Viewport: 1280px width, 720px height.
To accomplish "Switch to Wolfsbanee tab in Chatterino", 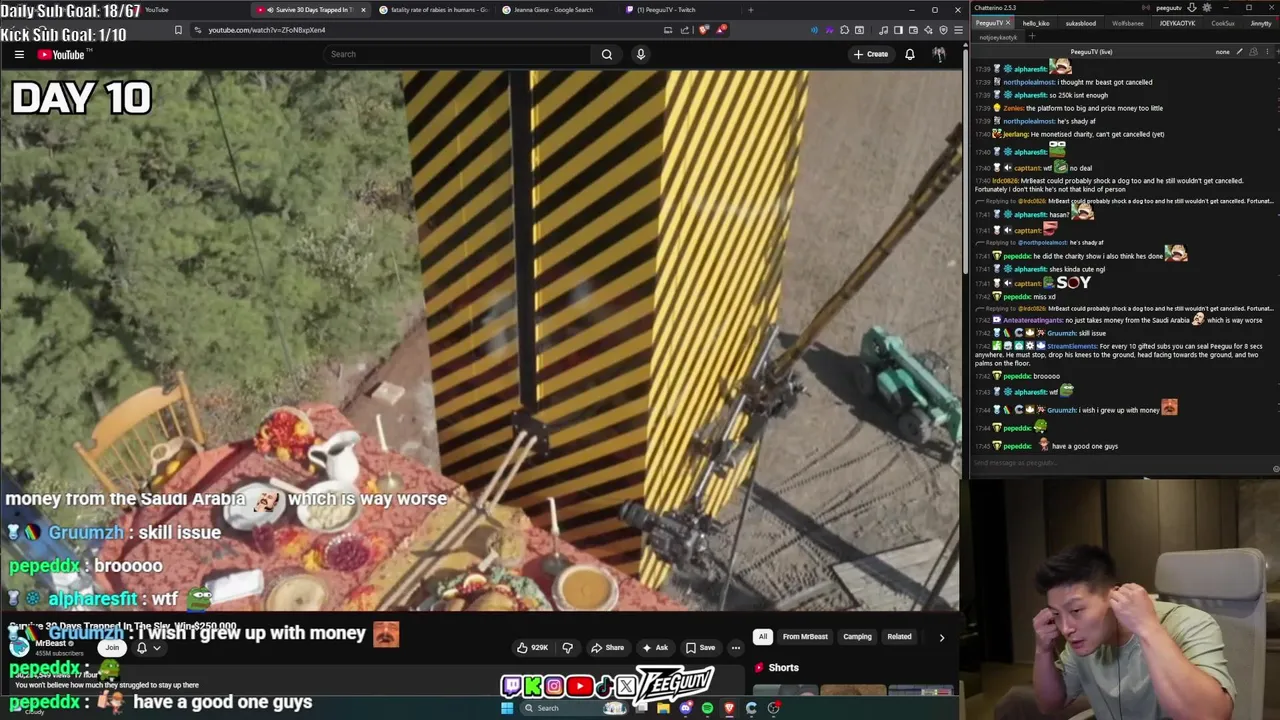I will pos(1128,23).
